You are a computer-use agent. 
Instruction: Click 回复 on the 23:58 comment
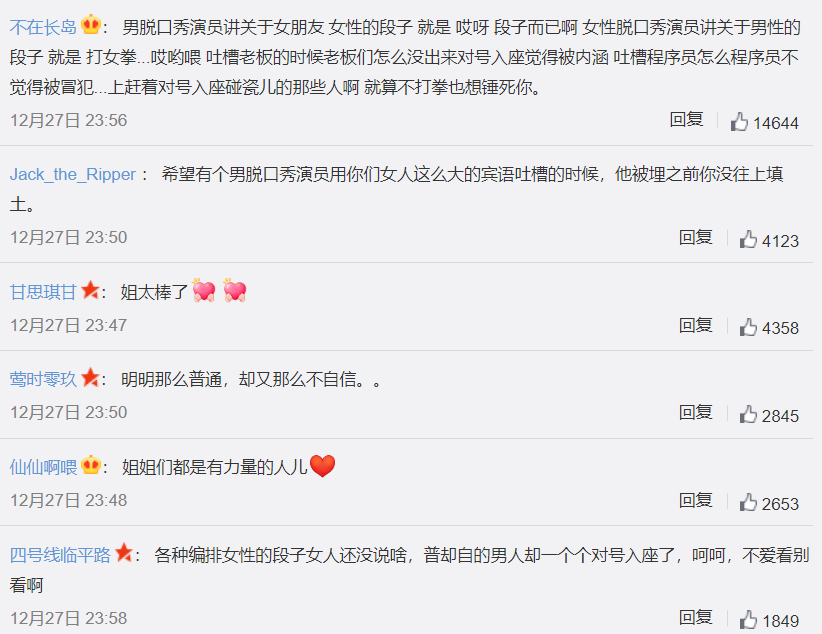696,617
